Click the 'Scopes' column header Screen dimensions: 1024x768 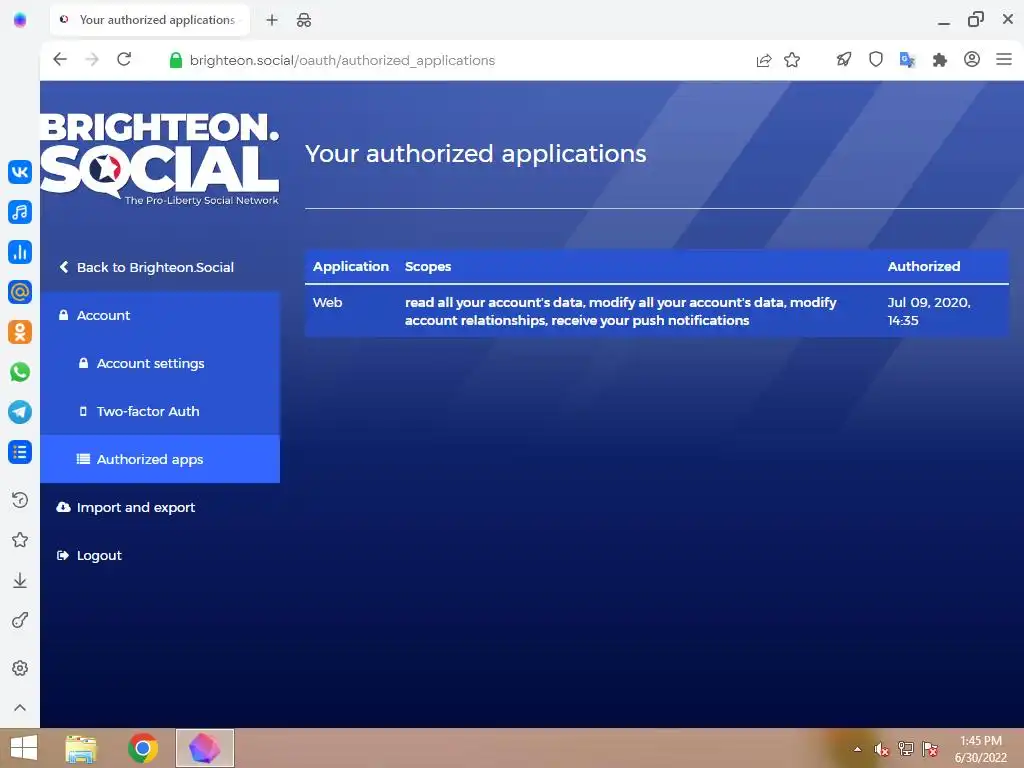[x=428, y=266]
